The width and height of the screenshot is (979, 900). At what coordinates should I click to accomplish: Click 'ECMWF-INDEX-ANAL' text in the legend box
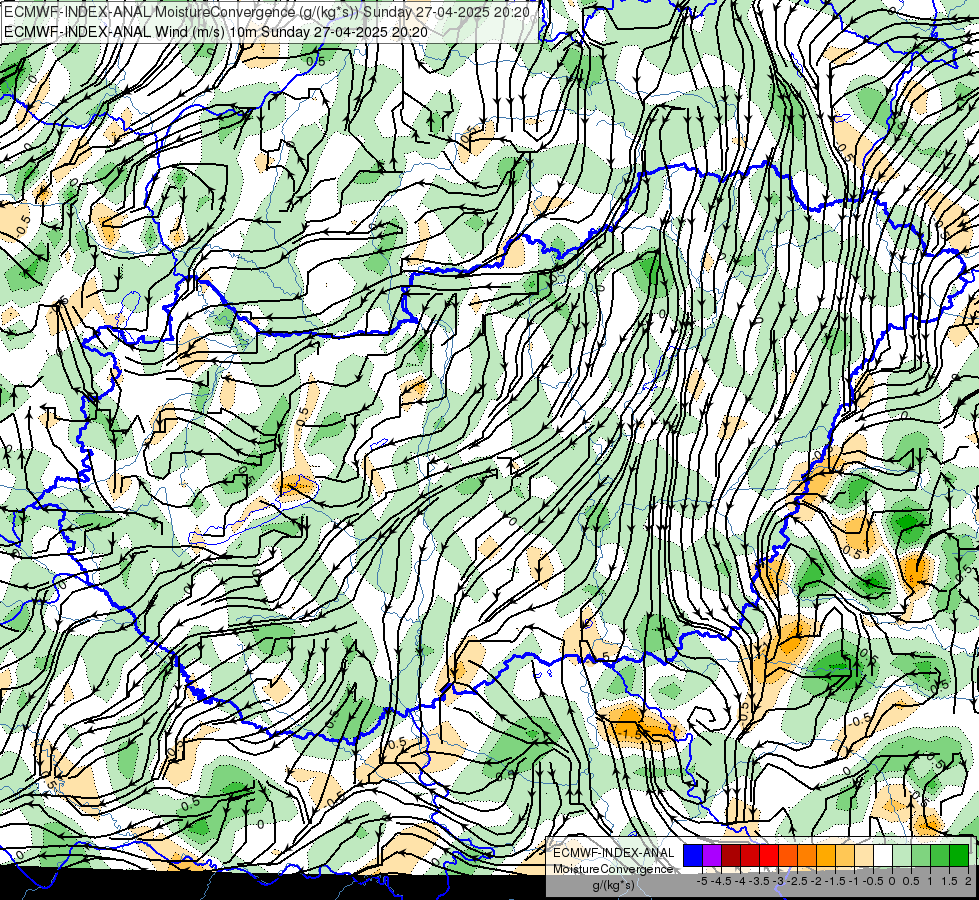(x=614, y=853)
